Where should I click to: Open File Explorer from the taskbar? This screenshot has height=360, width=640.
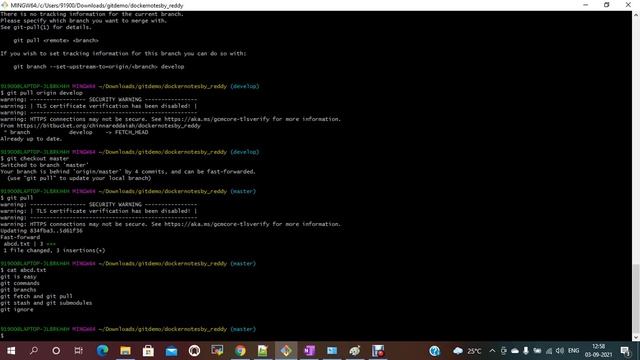pyautogui.click(x=125, y=351)
